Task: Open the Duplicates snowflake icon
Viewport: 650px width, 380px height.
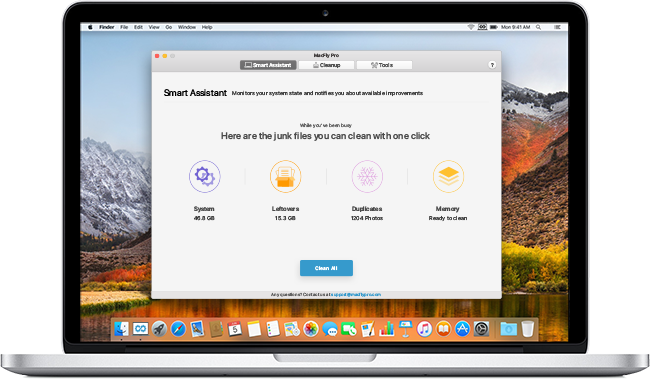Action: pos(367,177)
